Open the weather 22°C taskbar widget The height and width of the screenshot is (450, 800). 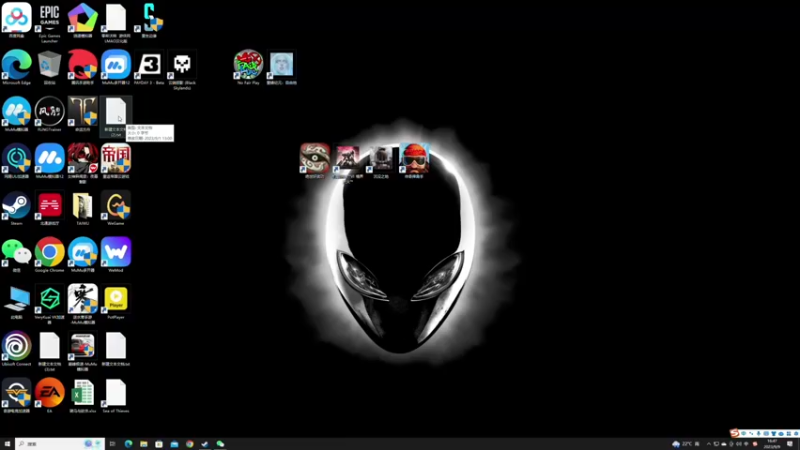[686, 444]
